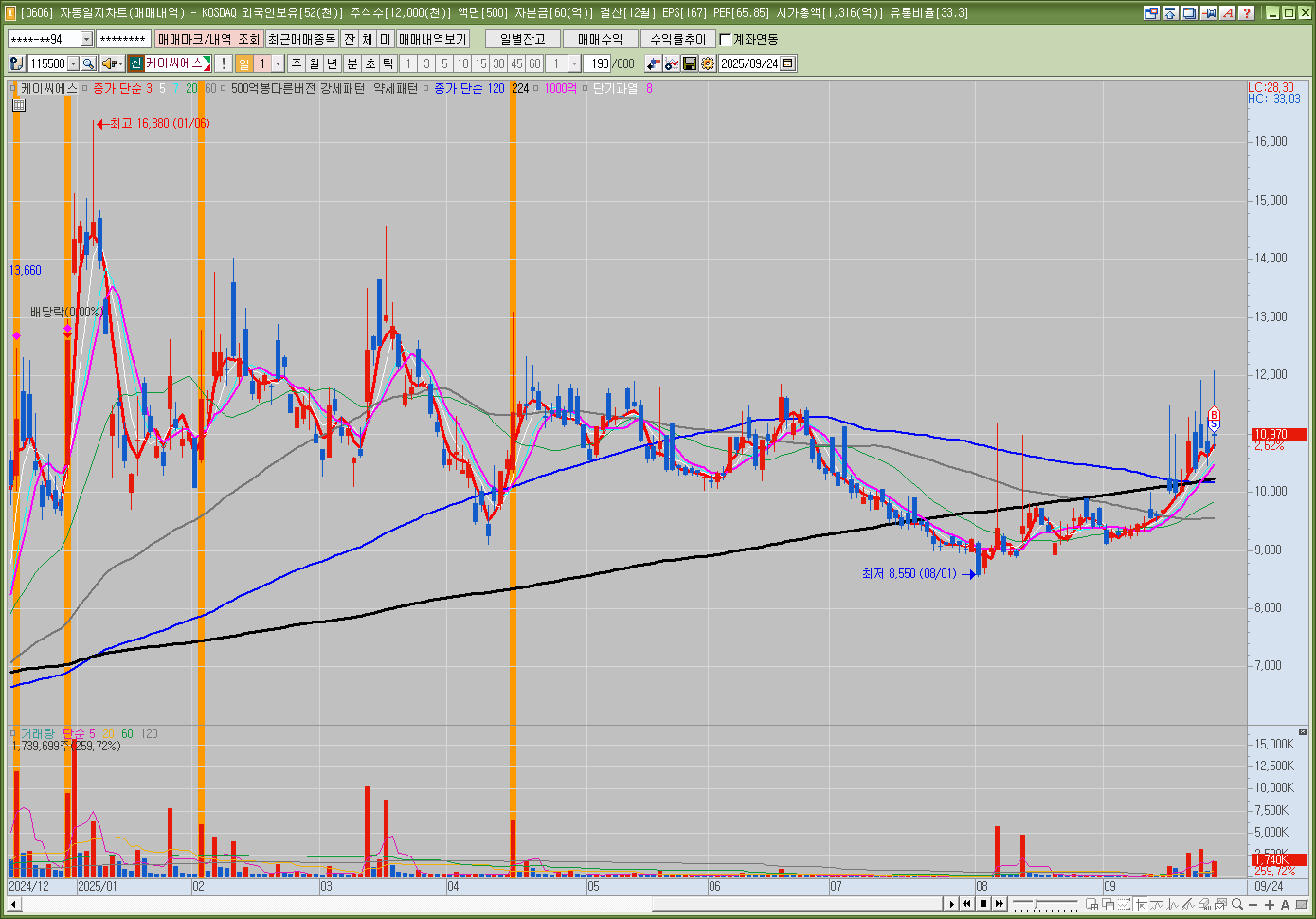Open the stock code 115500 dropdown

[x=73, y=63]
